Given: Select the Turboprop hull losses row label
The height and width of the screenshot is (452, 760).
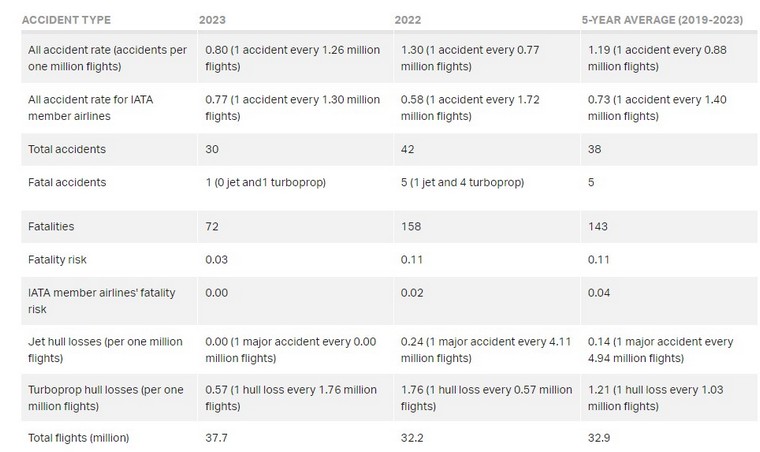Looking at the screenshot, I should pos(106,398).
